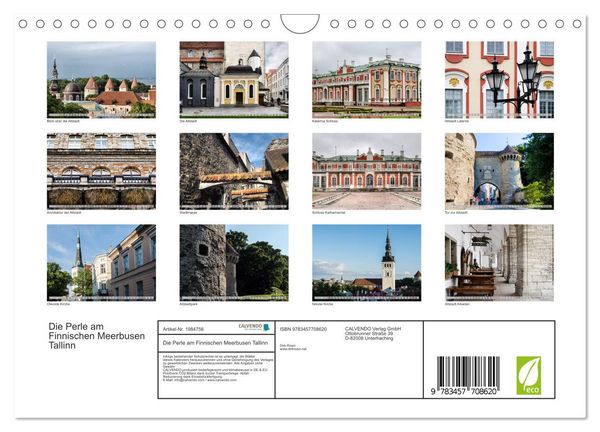The height and width of the screenshot is (432, 600).
Task: Open the city wall wooden walkway photo
Action: [234, 171]
